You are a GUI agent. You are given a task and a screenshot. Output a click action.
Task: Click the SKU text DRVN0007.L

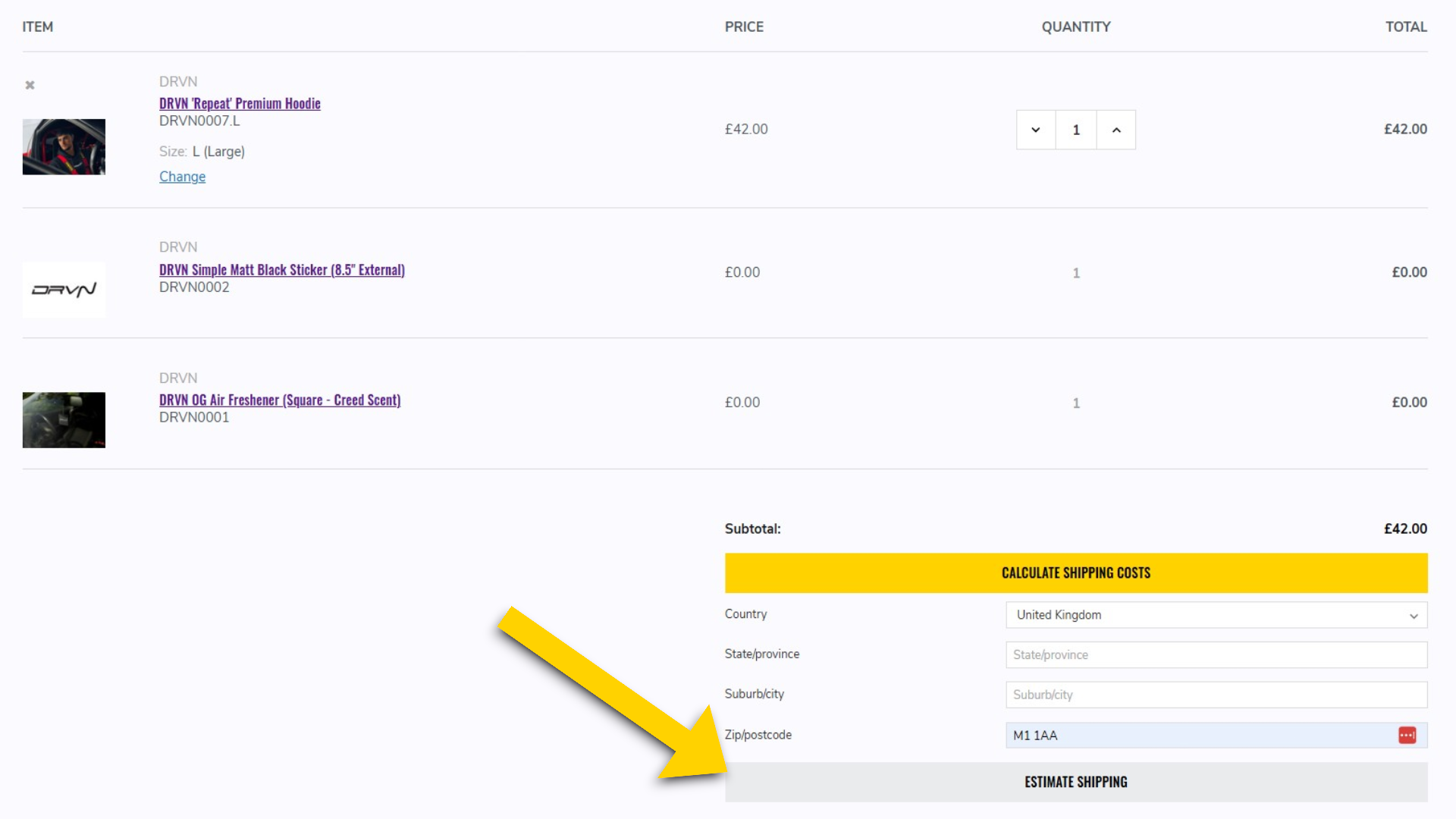(199, 121)
